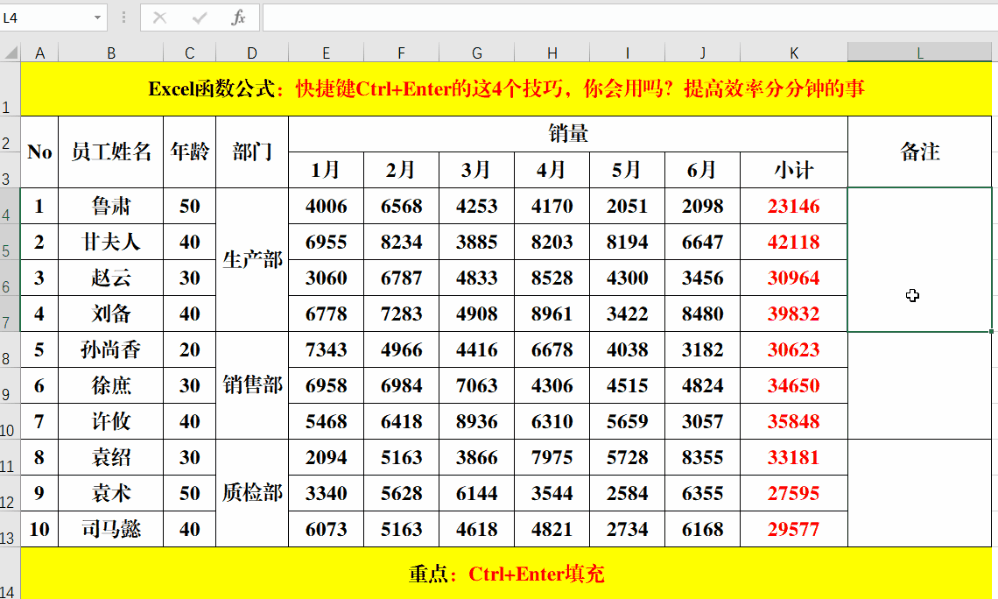998x599 pixels.
Task: Click the cell with name 司马懿
Action: (111, 529)
